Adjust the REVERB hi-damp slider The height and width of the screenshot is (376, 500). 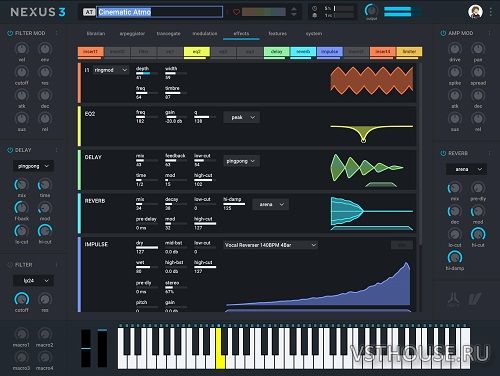point(234,204)
